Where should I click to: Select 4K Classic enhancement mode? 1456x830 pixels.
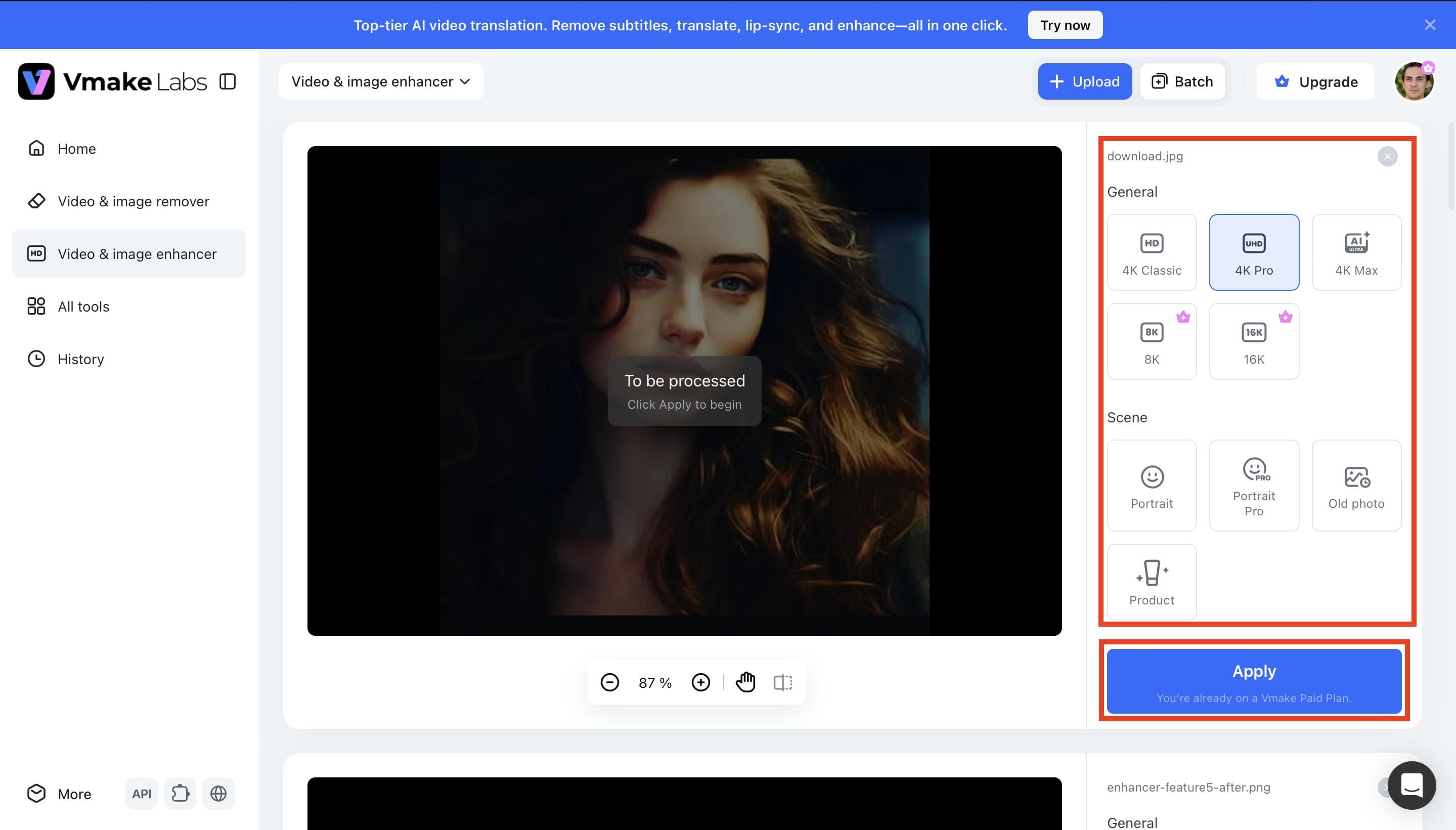point(1152,252)
